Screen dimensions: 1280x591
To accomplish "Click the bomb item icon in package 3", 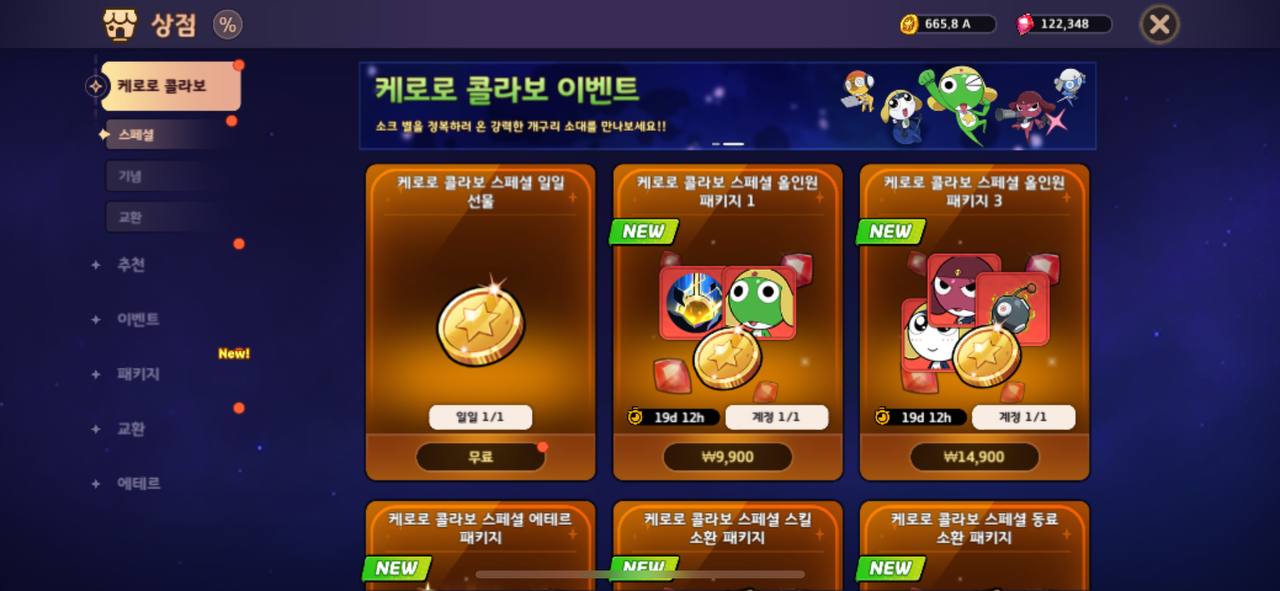I will tap(1013, 309).
